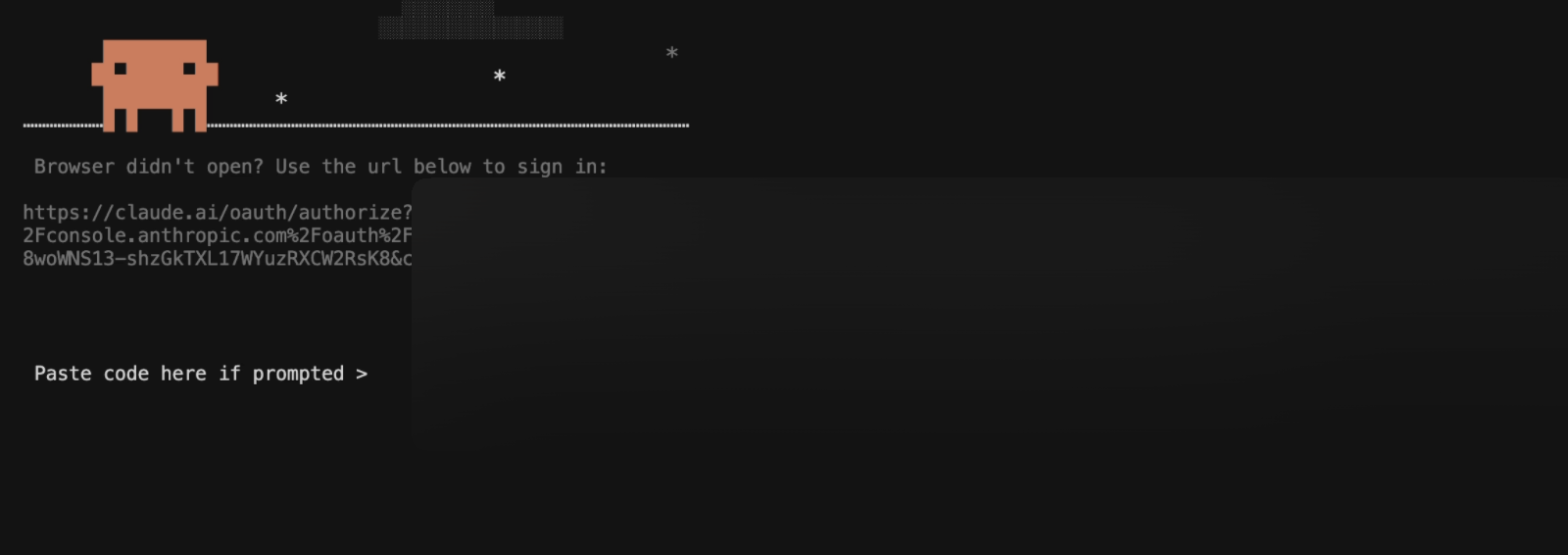
Task: Click the mascot's right eye
Action: (x=189, y=69)
